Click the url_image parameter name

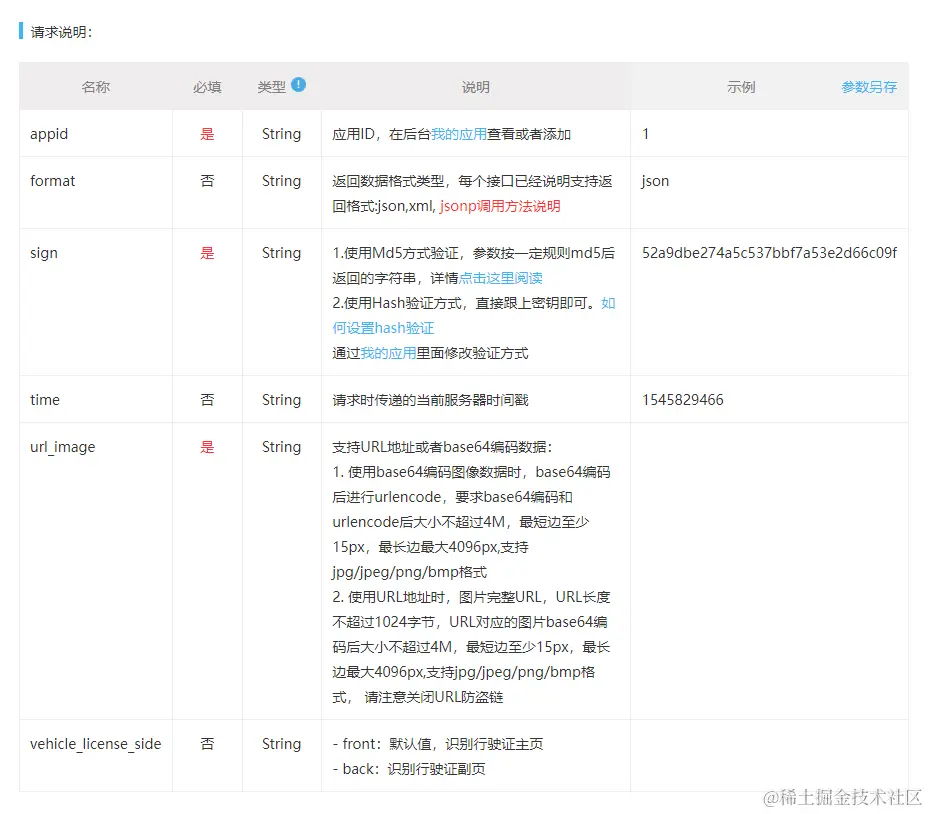pyautogui.click(x=62, y=447)
